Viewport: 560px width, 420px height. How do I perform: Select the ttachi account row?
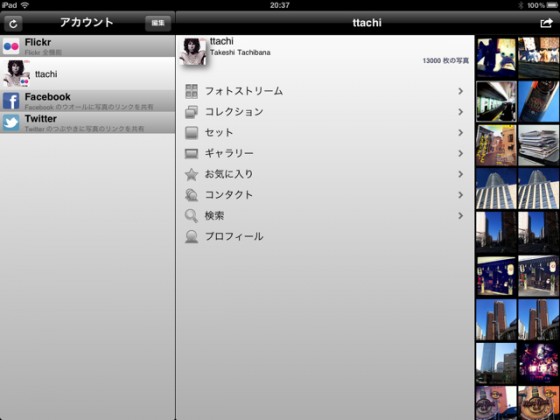tap(88, 74)
